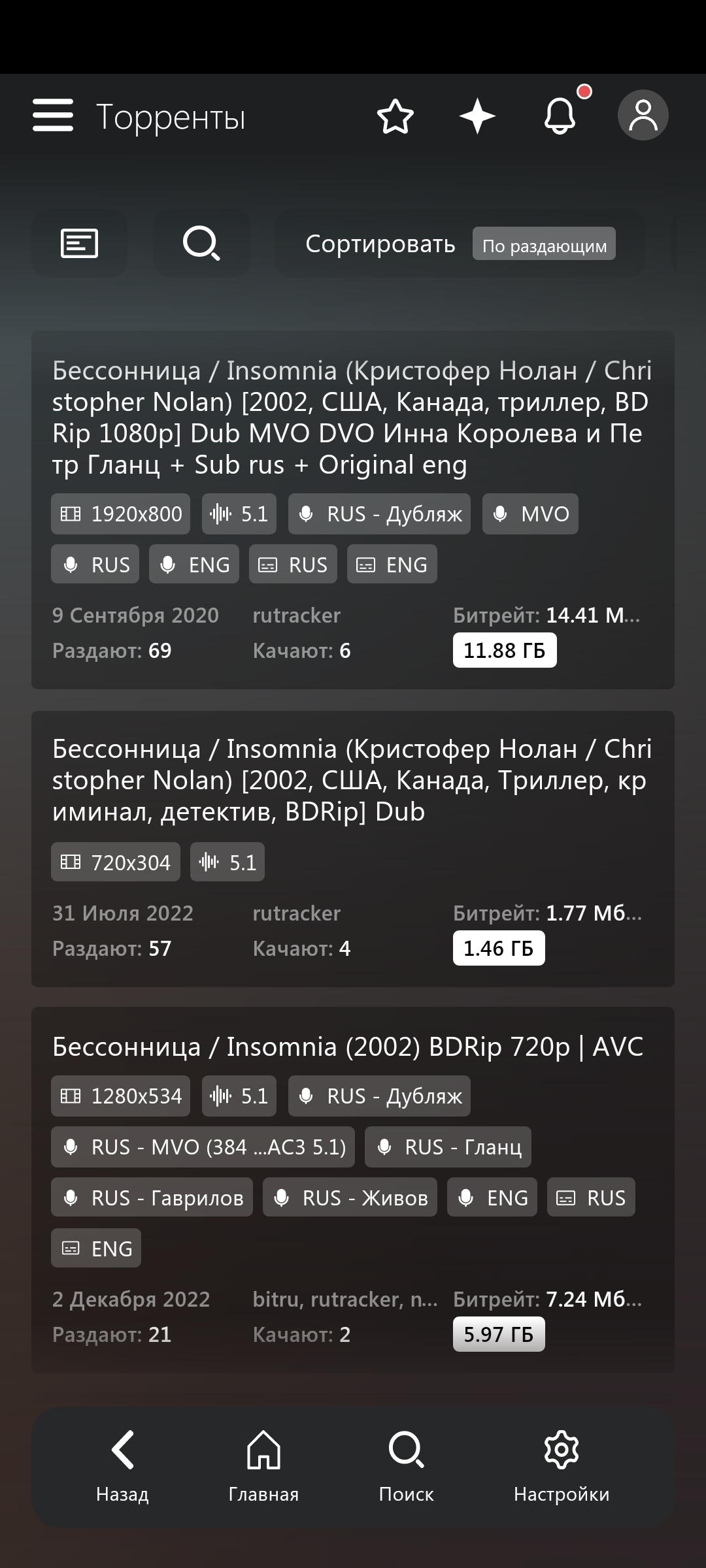
Task: Open Поиск tab in bottom bar
Action: pyautogui.click(x=406, y=1467)
